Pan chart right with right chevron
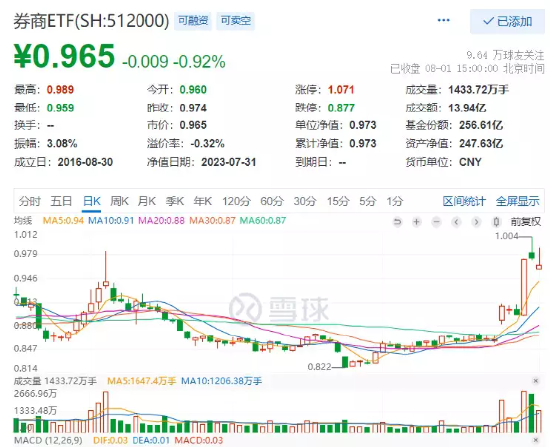The height and width of the screenshot is (448, 550). click(x=476, y=222)
